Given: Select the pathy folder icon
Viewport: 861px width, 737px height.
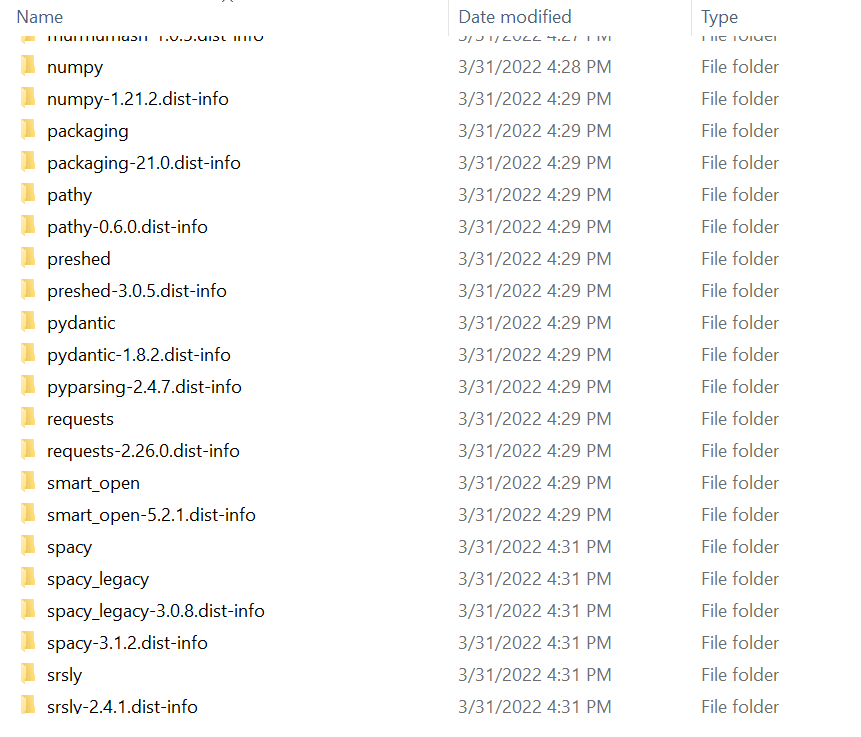Looking at the screenshot, I should pyautogui.click(x=28, y=193).
